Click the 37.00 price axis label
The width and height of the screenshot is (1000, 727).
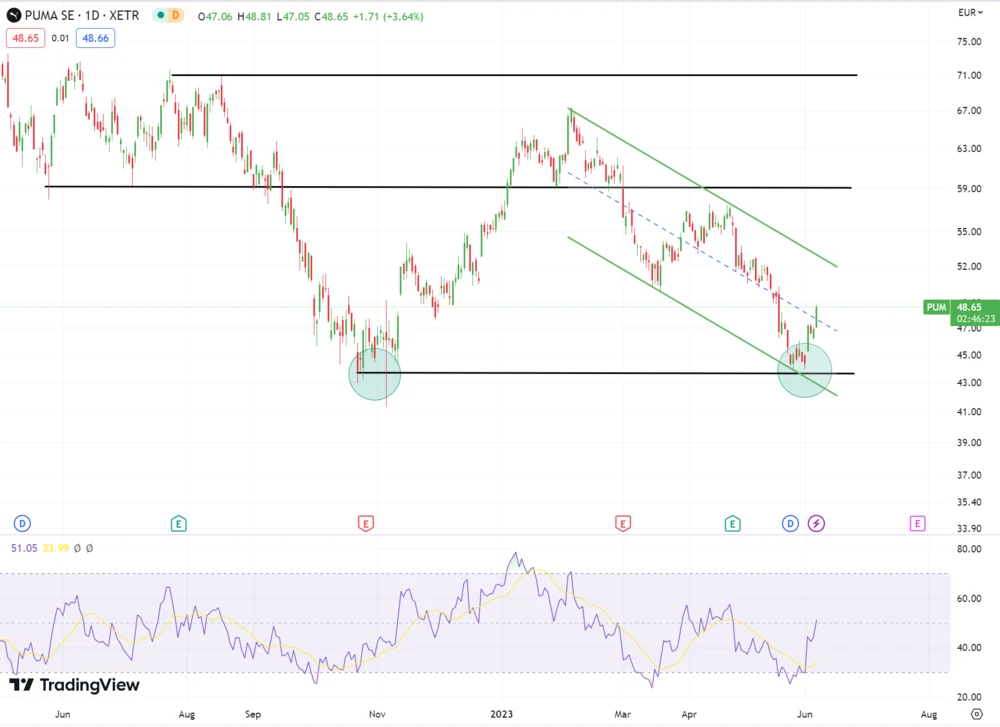pos(969,474)
